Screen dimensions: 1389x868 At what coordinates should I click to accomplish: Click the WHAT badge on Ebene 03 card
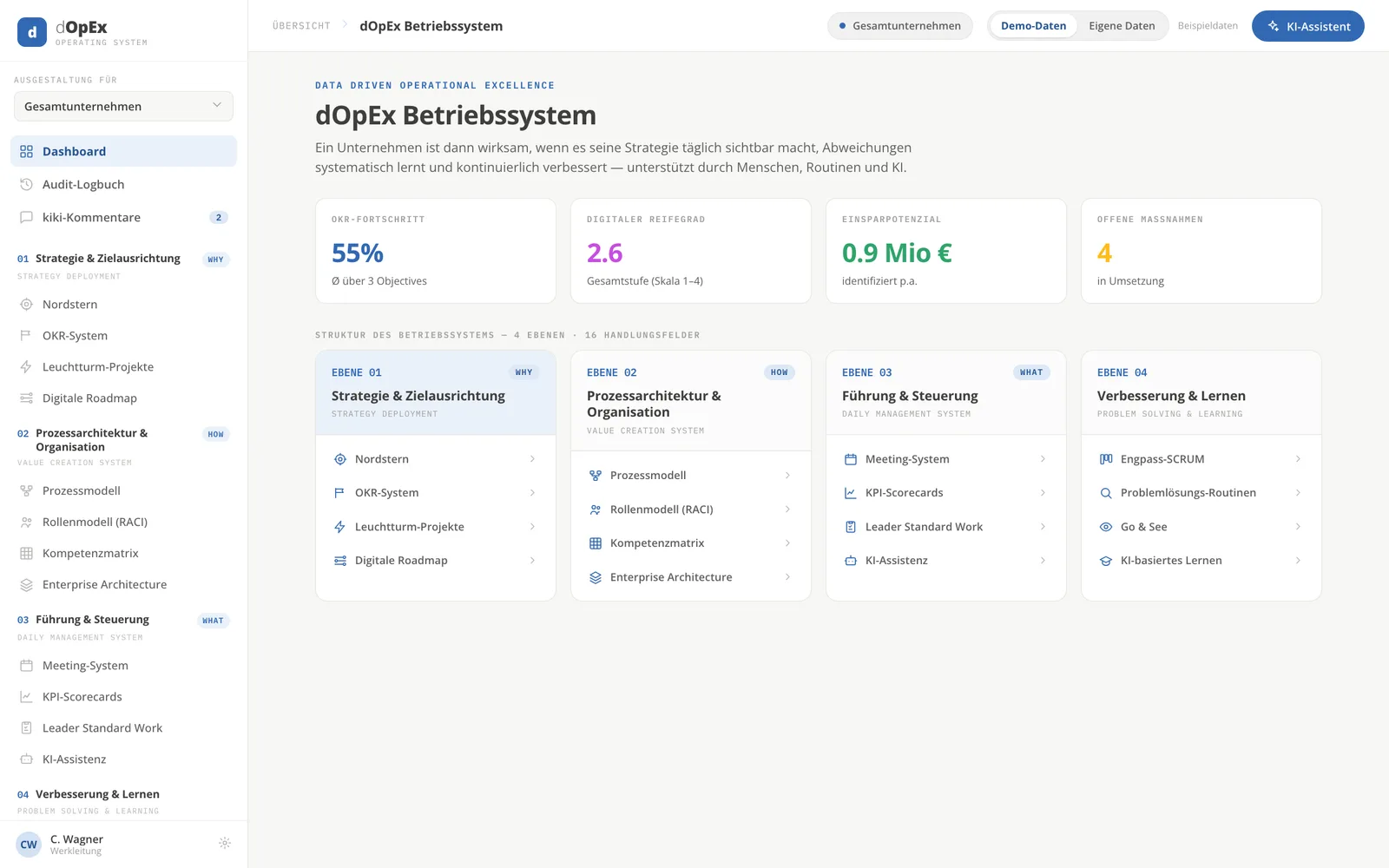click(x=1031, y=372)
